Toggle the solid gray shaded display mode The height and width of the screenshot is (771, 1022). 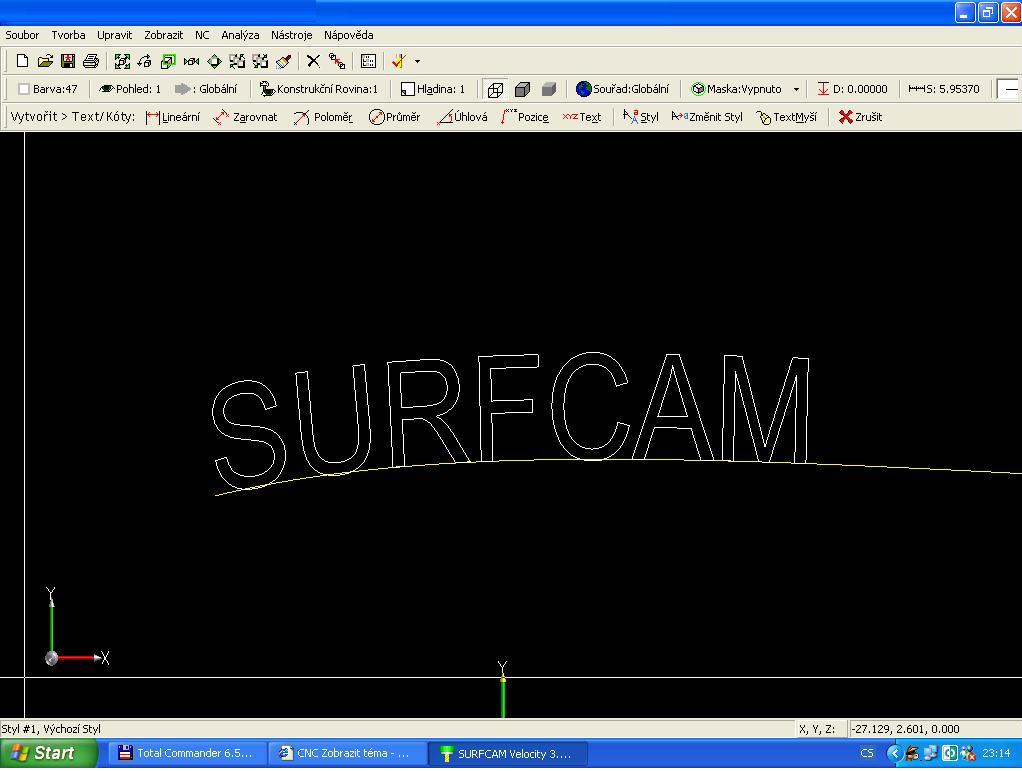[548, 89]
